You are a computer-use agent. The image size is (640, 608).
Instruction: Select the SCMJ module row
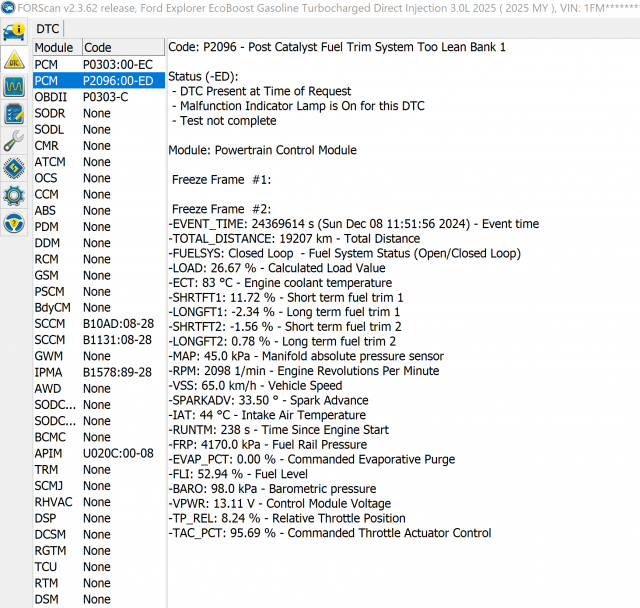pyautogui.click(x=99, y=486)
